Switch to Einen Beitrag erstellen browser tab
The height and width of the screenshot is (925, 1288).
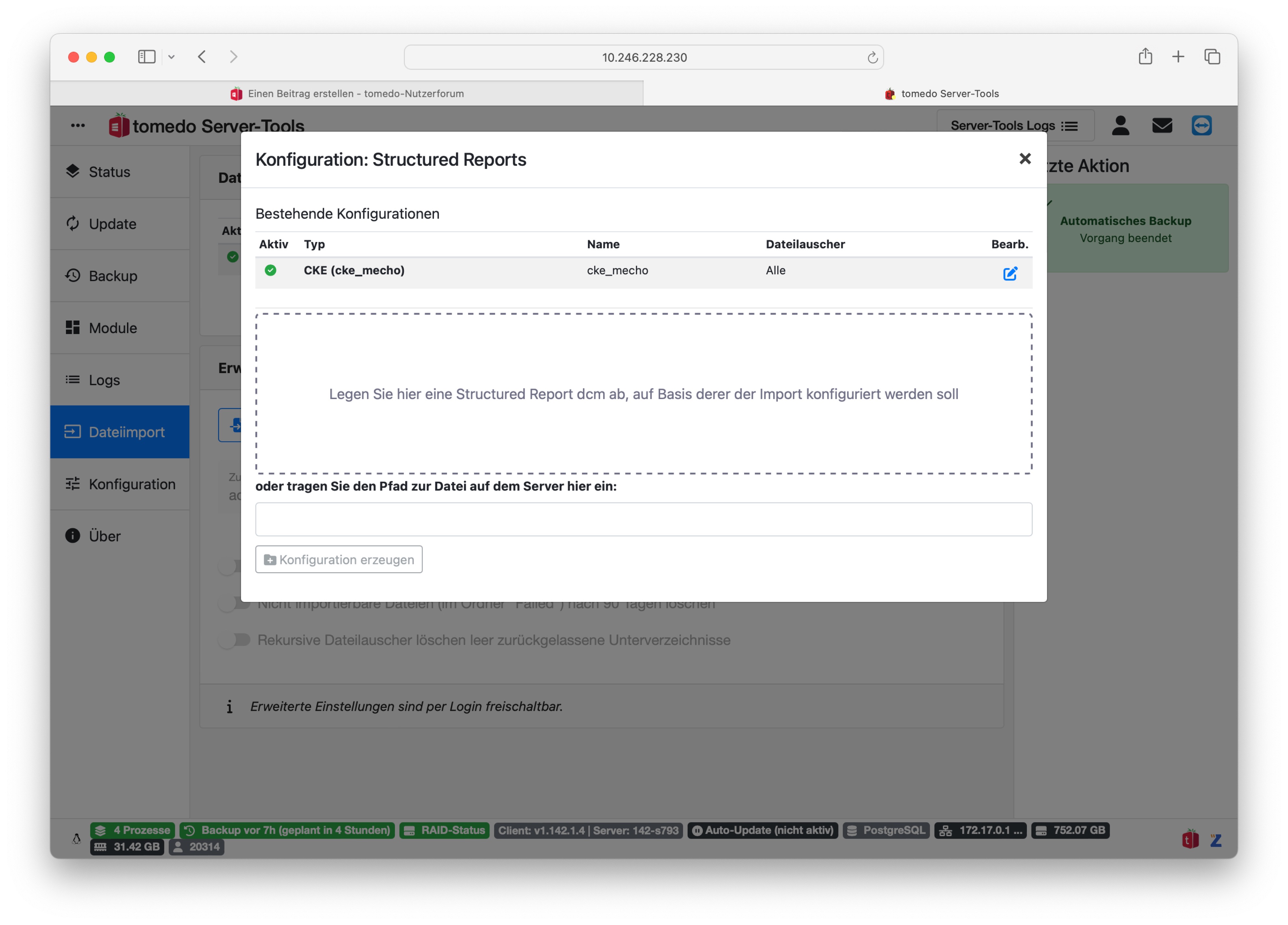347,93
